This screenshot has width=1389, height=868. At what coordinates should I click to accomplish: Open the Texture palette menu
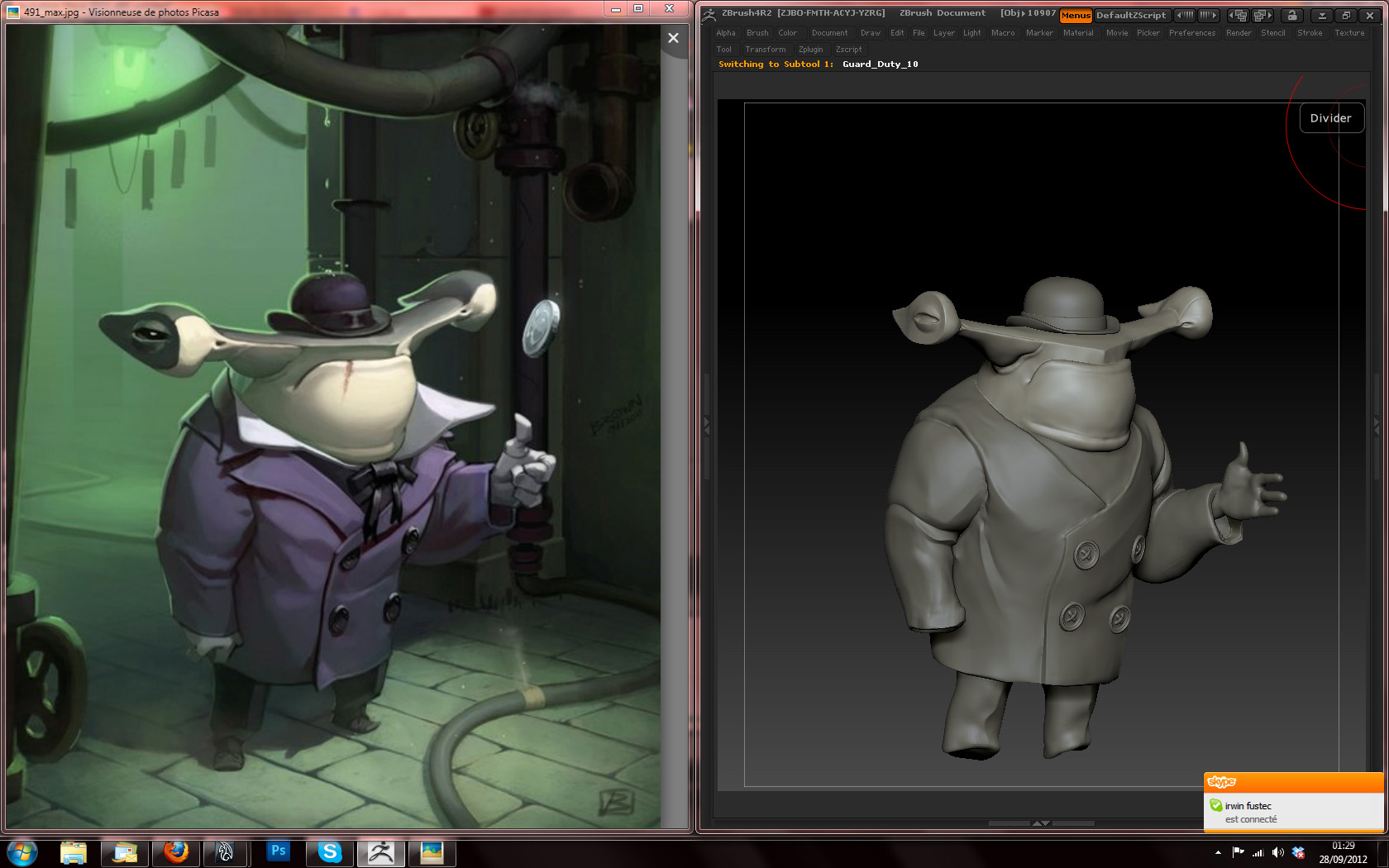(1349, 33)
